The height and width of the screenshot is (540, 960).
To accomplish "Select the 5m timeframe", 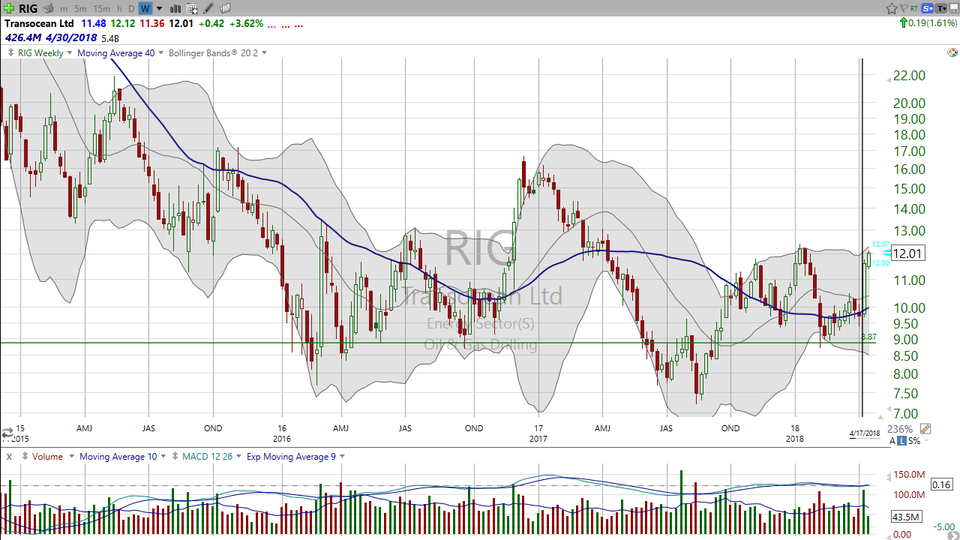I will click(80, 9).
